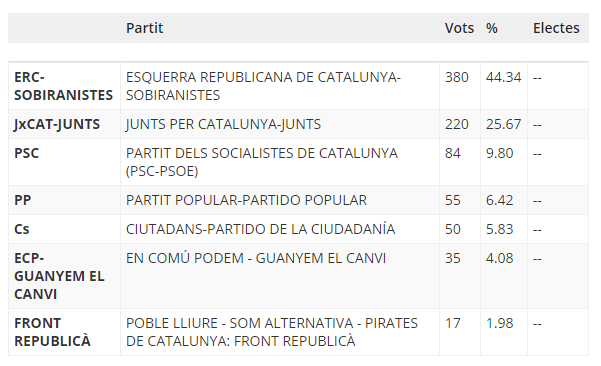Click the Partit column header
This screenshot has width=601, height=366.
pos(145,28)
